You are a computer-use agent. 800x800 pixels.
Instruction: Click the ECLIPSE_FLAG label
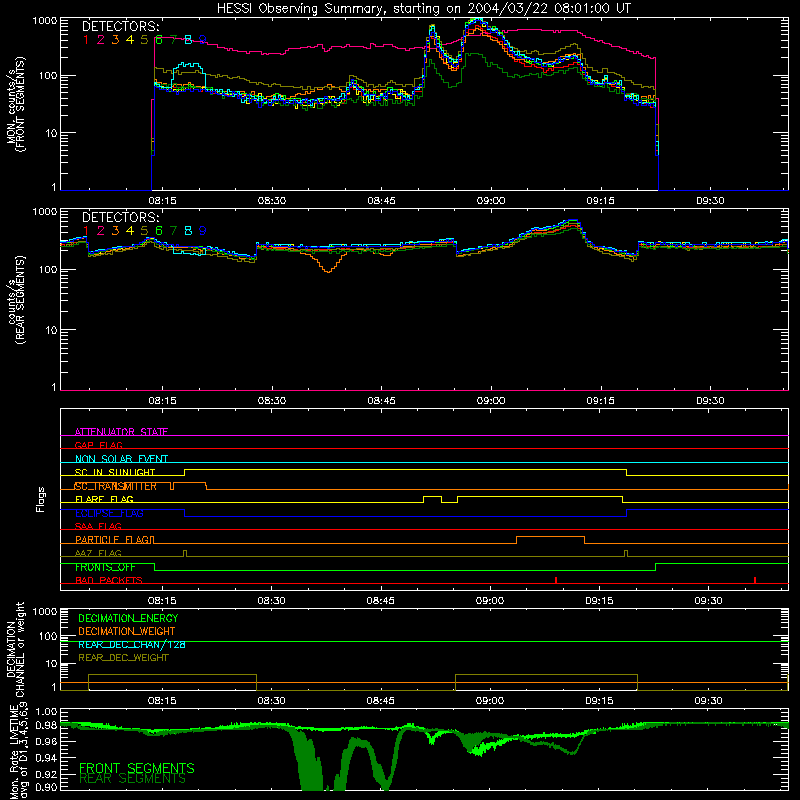click(x=109, y=513)
